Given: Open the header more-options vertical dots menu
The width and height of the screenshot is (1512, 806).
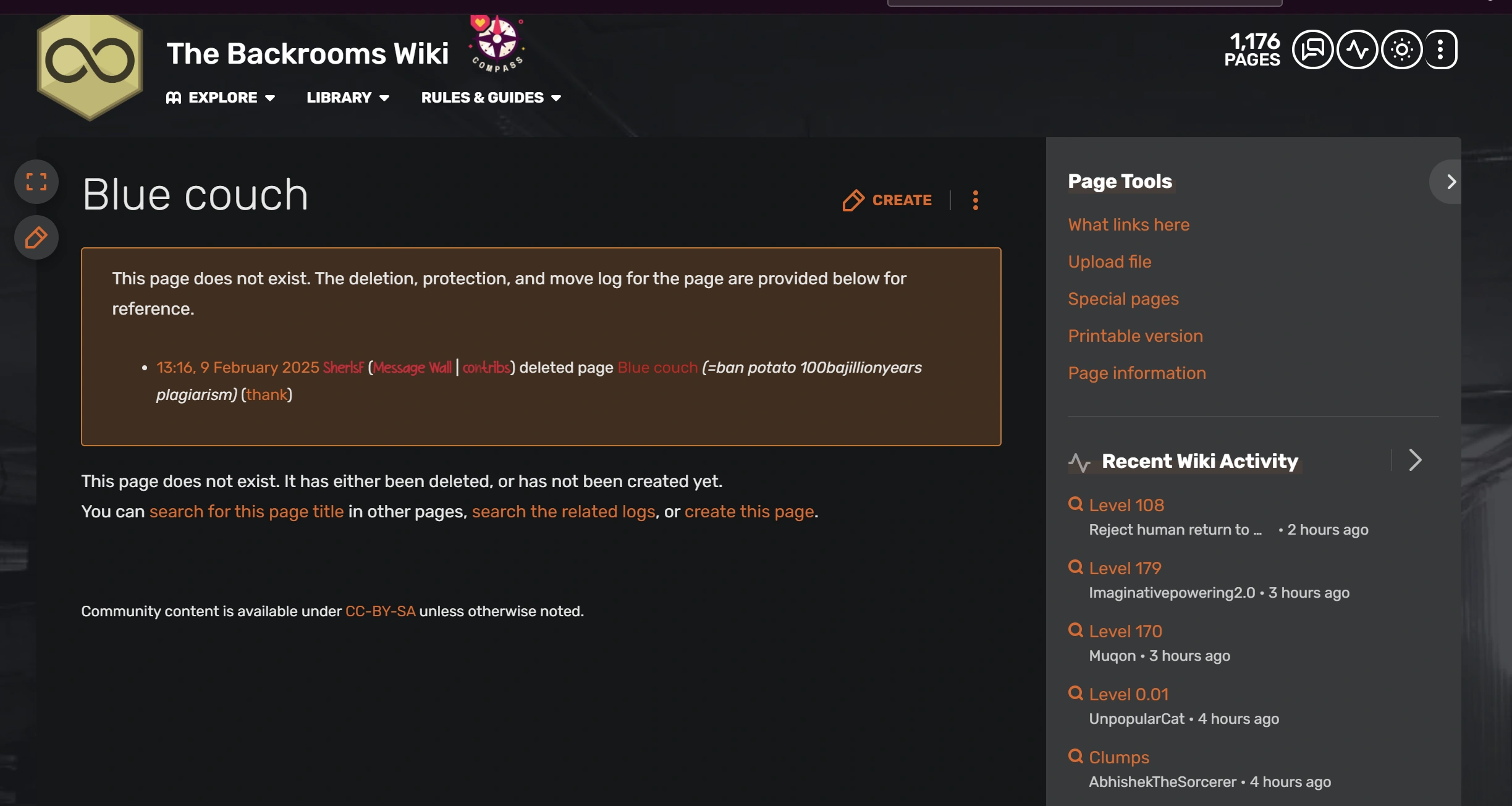Looking at the screenshot, I should pos(1441,49).
